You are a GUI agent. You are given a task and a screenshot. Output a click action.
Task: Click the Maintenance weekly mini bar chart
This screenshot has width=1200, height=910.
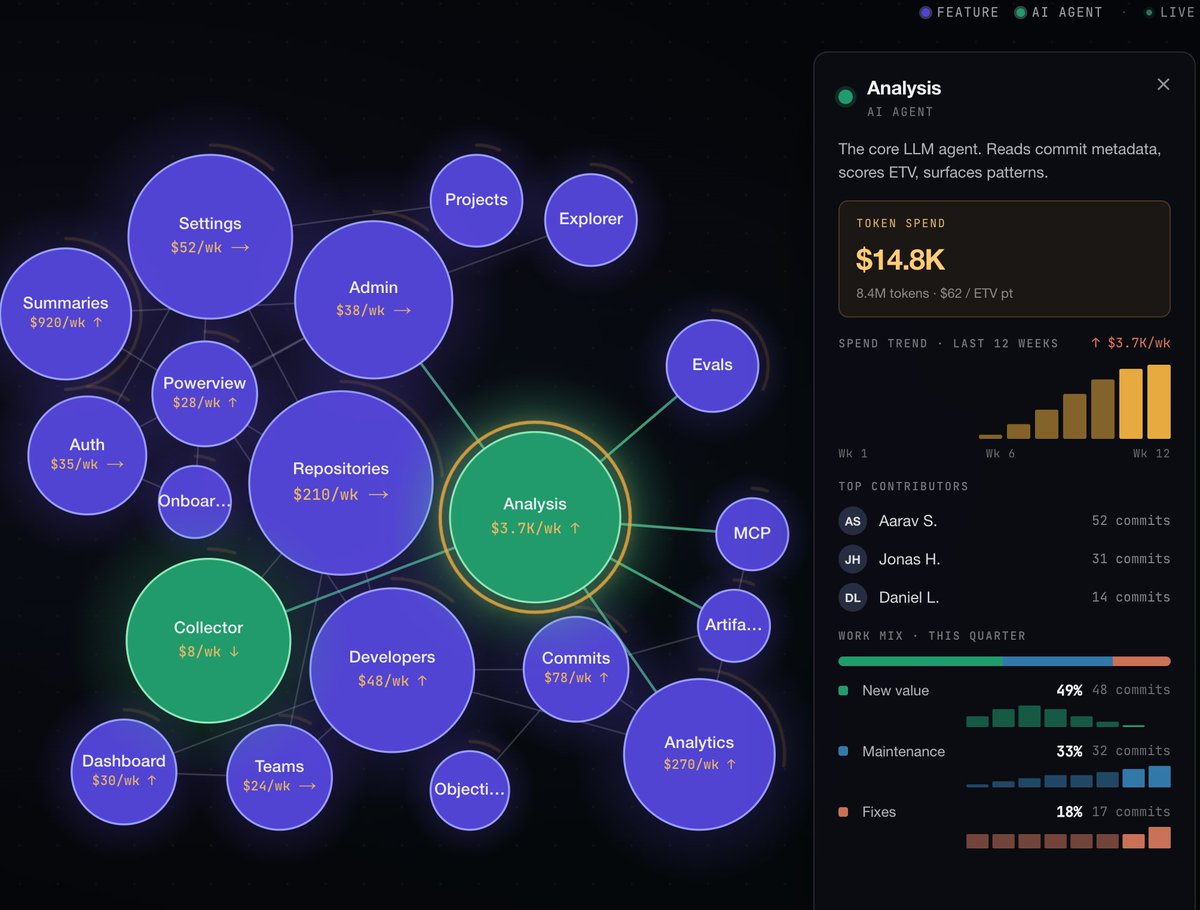1068,777
